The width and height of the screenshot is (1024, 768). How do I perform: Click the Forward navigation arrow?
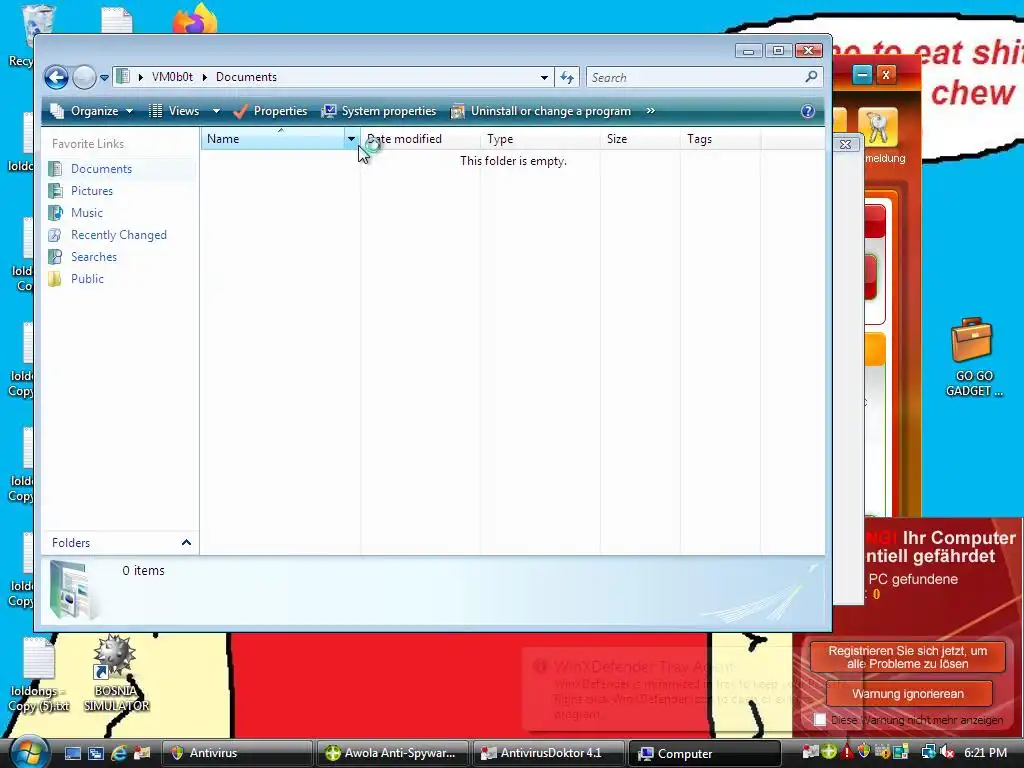coord(84,78)
